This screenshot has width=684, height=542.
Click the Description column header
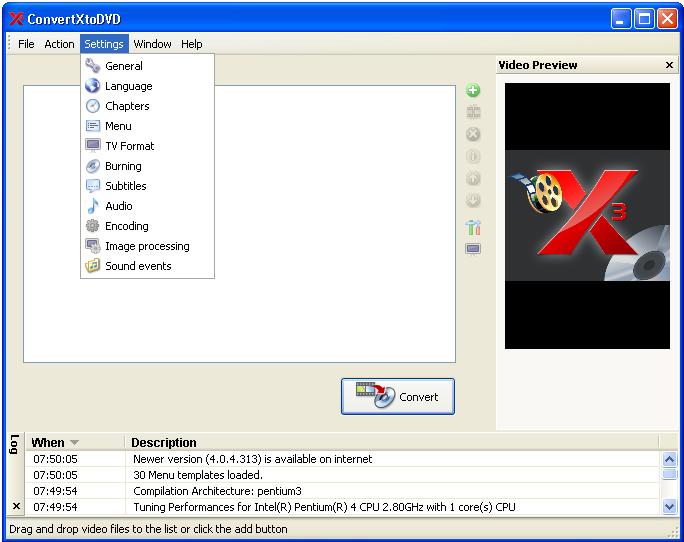(391, 443)
